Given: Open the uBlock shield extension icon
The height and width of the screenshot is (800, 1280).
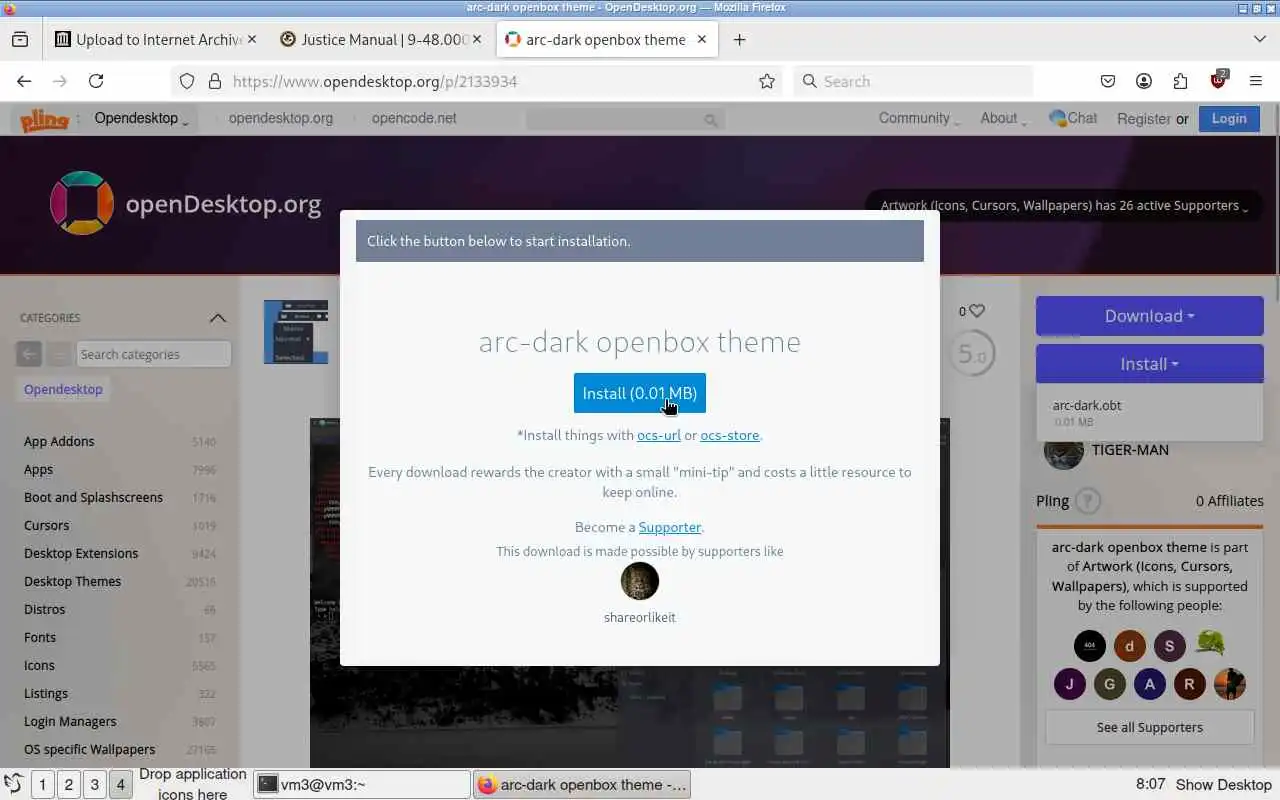Looking at the screenshot, I should 1218,81.
